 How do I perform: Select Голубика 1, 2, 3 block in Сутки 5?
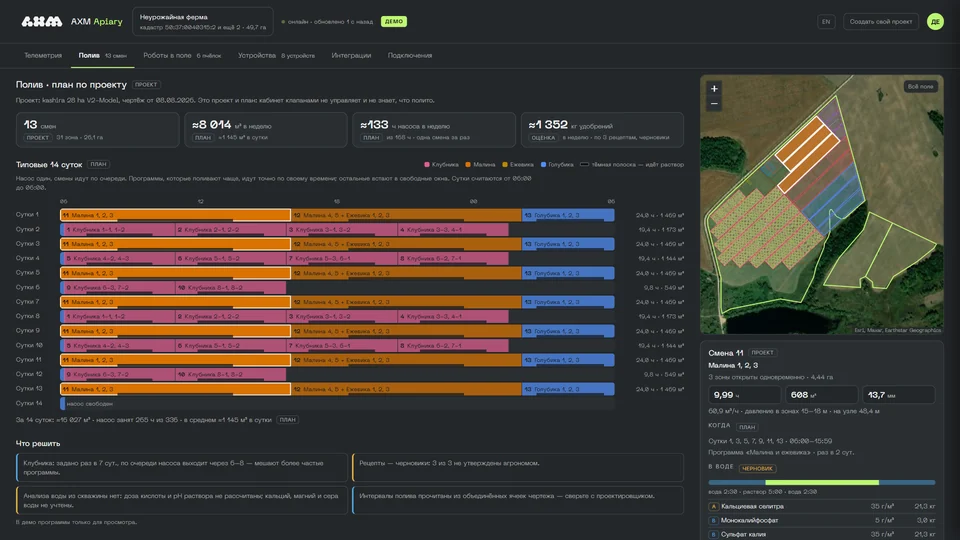click(568, 273)
